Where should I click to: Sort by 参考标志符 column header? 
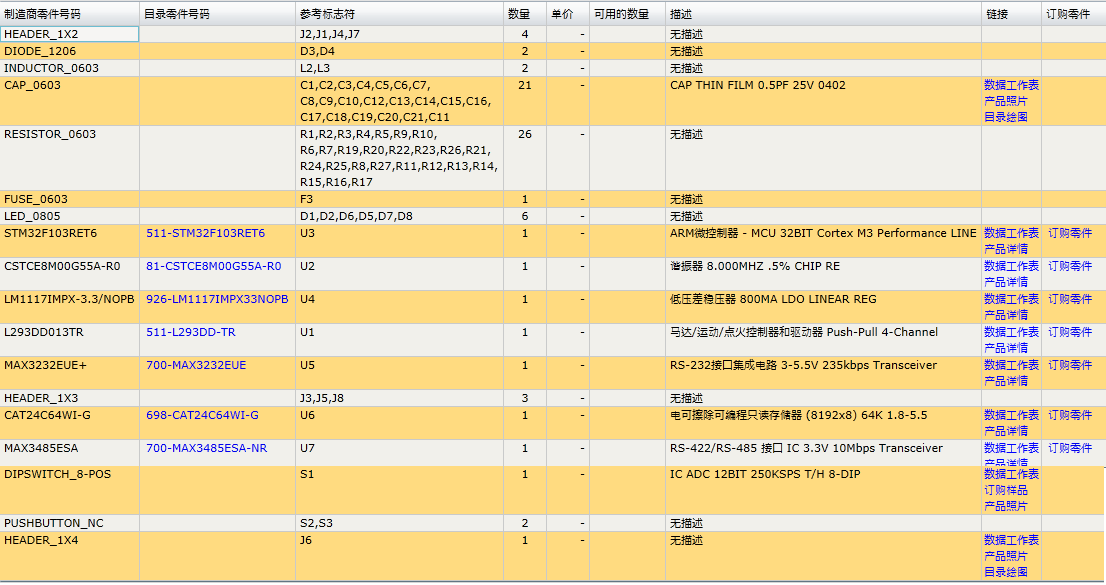[x=399, y=14]
